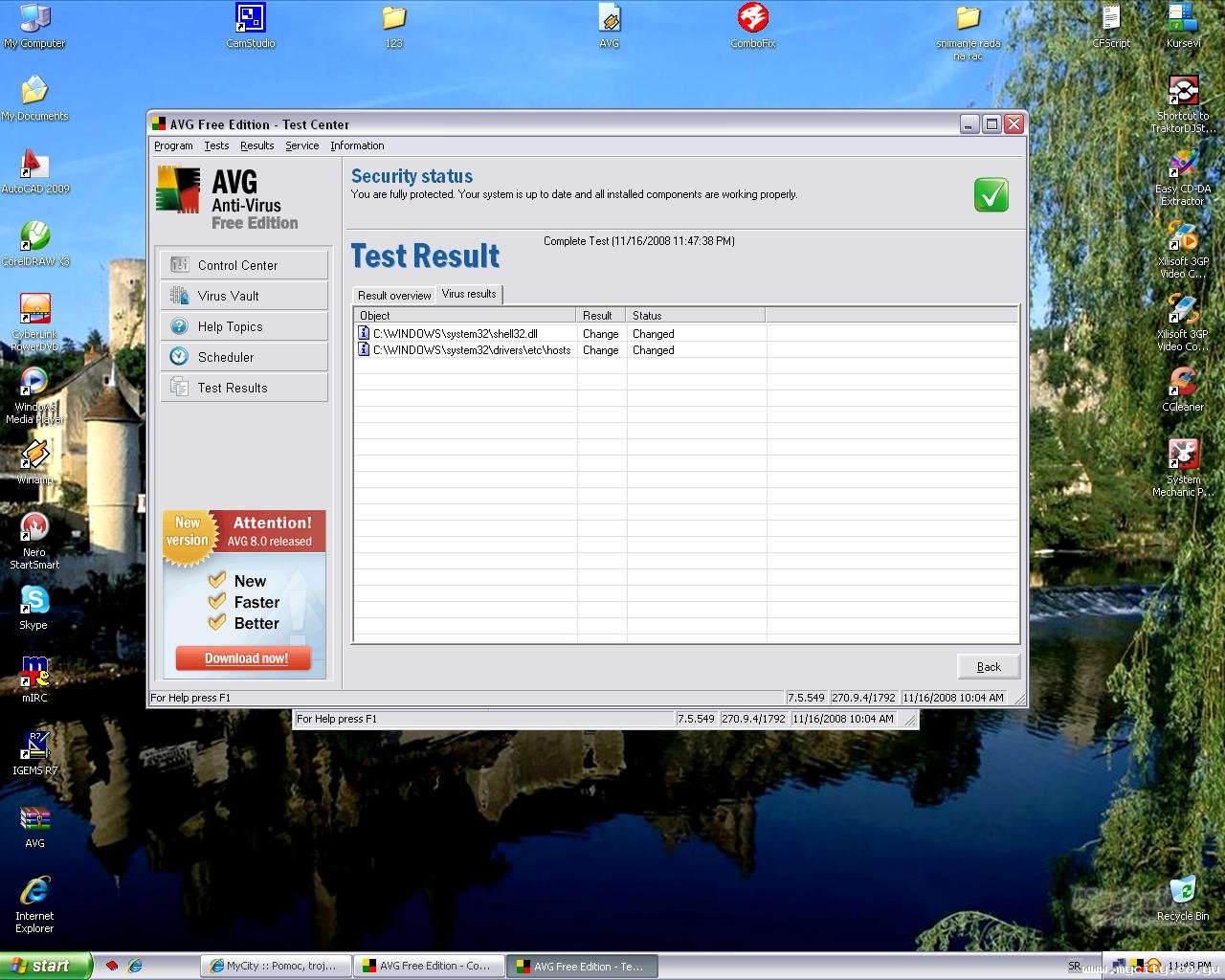The image size is (1225, 980).
Task: Select the Virus results tab
Action: coord(469,294)
